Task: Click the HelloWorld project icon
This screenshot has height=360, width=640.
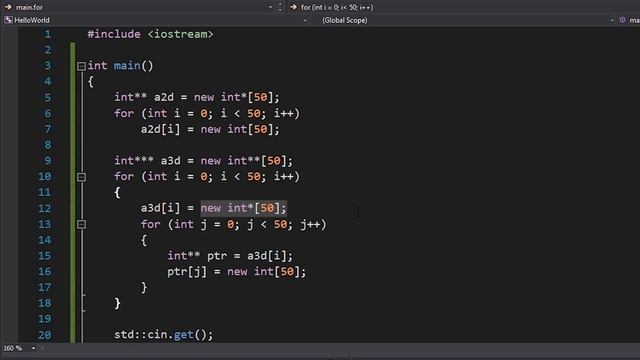Action: click(8, 20)
